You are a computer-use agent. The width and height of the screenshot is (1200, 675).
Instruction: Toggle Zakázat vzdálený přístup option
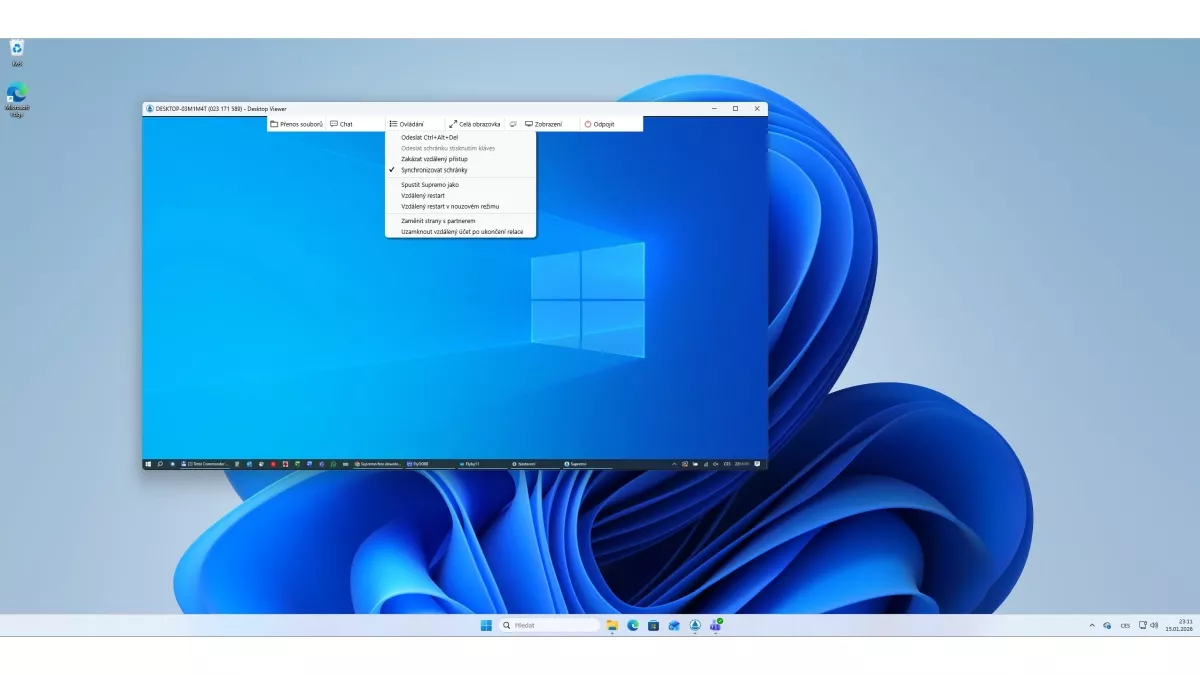tap(434, 159)
